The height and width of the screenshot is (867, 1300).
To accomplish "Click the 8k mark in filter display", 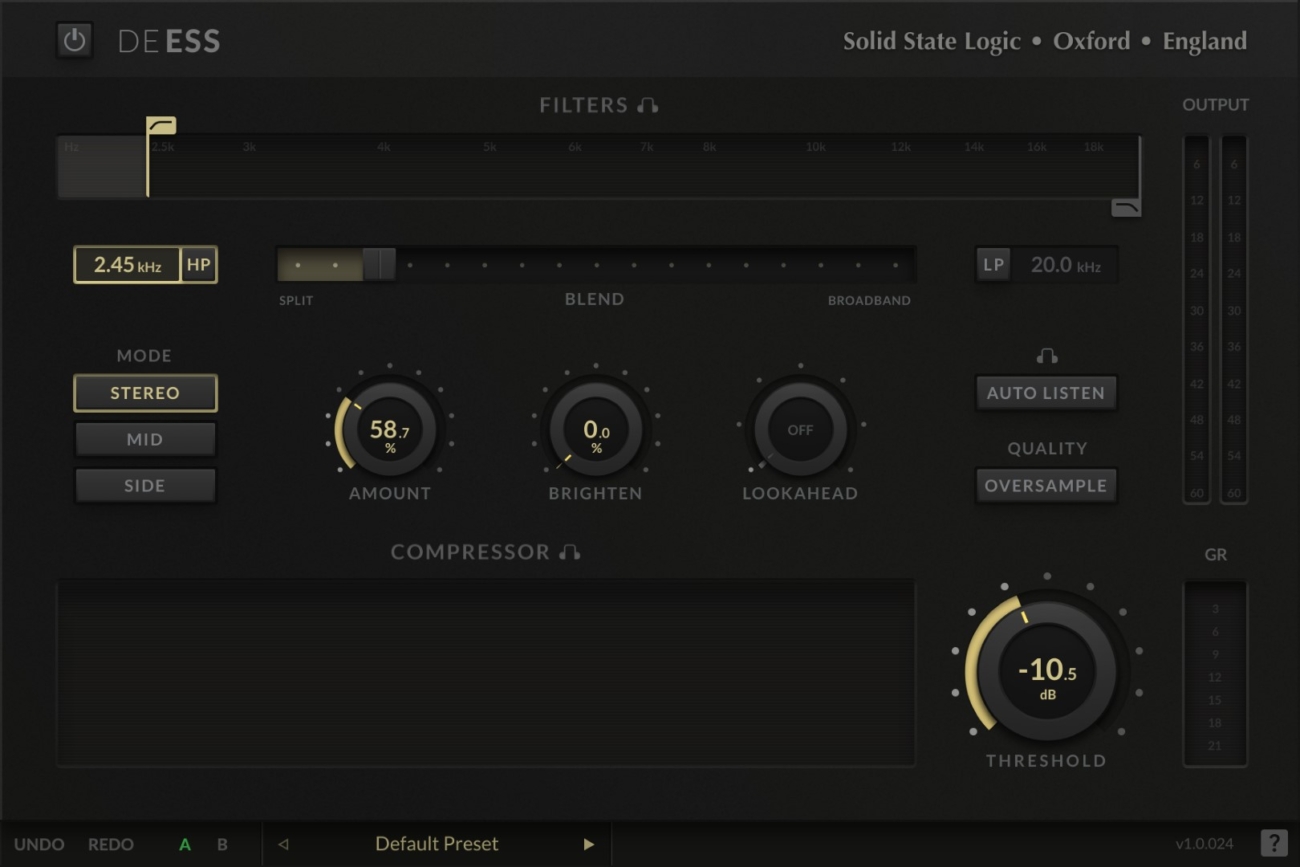I will pyautogui.click(x=709, y=147).
